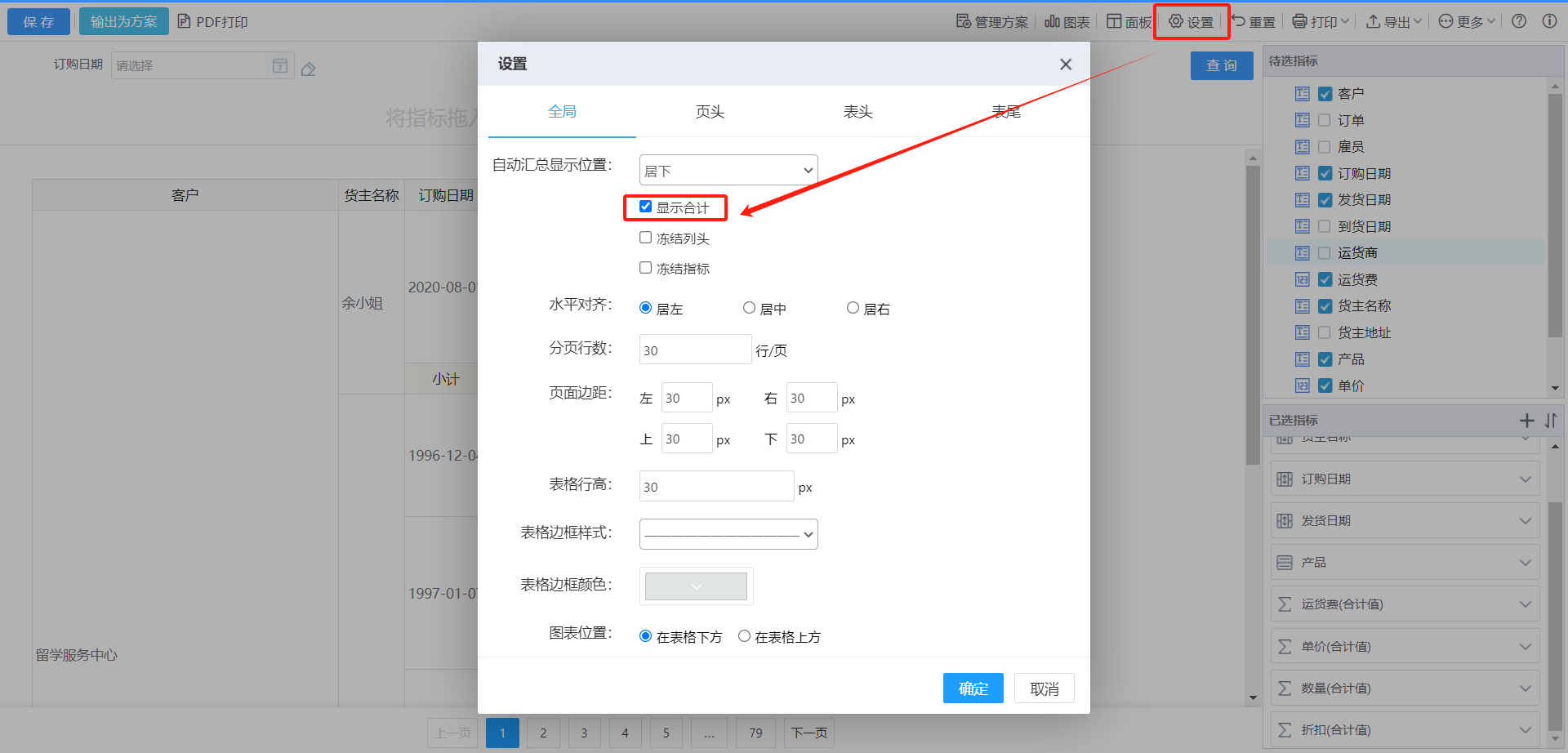The image size is (1568, 753).
Task: Click the 确定 button
Action: click(x=973, y=688)
